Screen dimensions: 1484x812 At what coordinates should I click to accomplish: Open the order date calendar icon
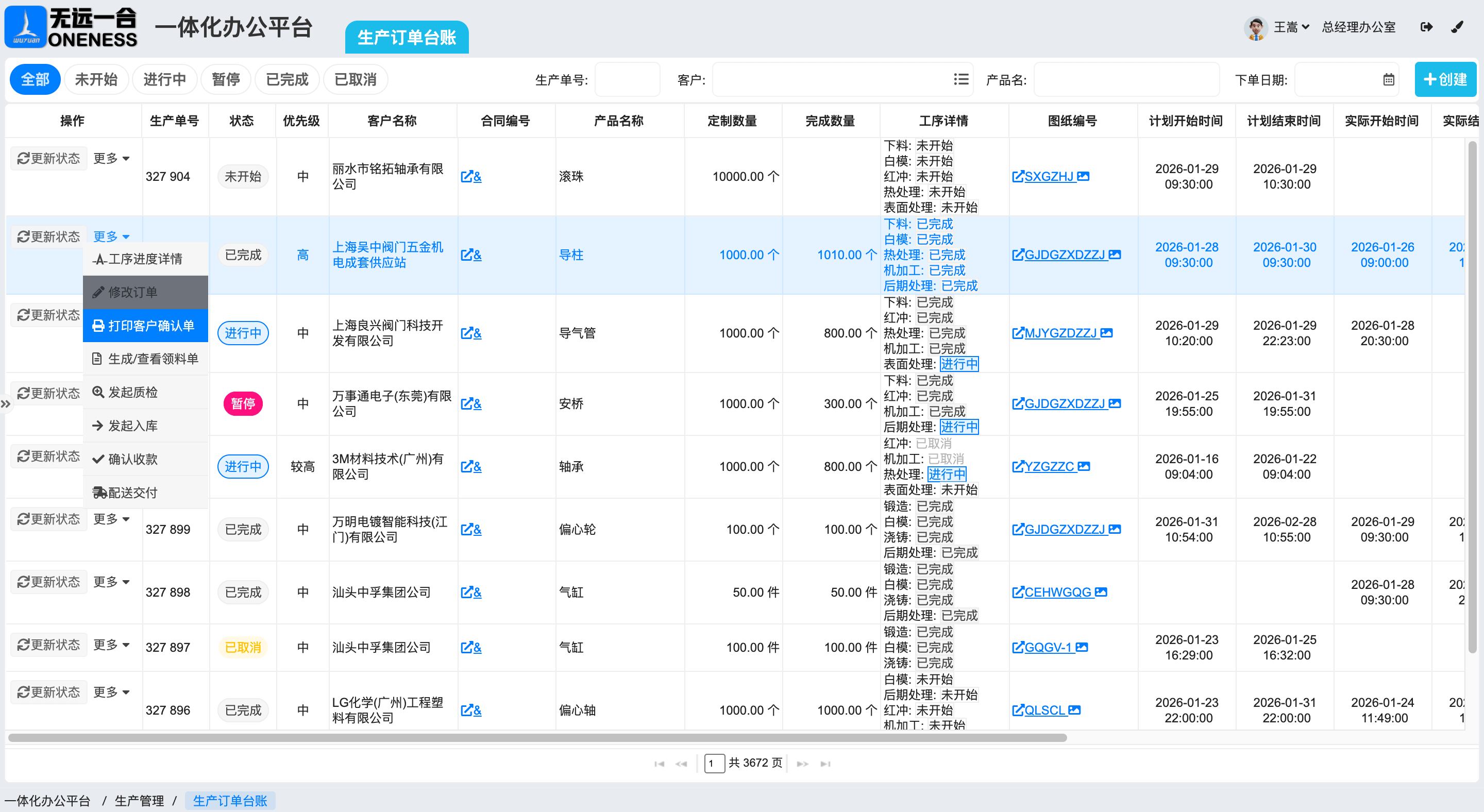click(x=1388, y=79)
